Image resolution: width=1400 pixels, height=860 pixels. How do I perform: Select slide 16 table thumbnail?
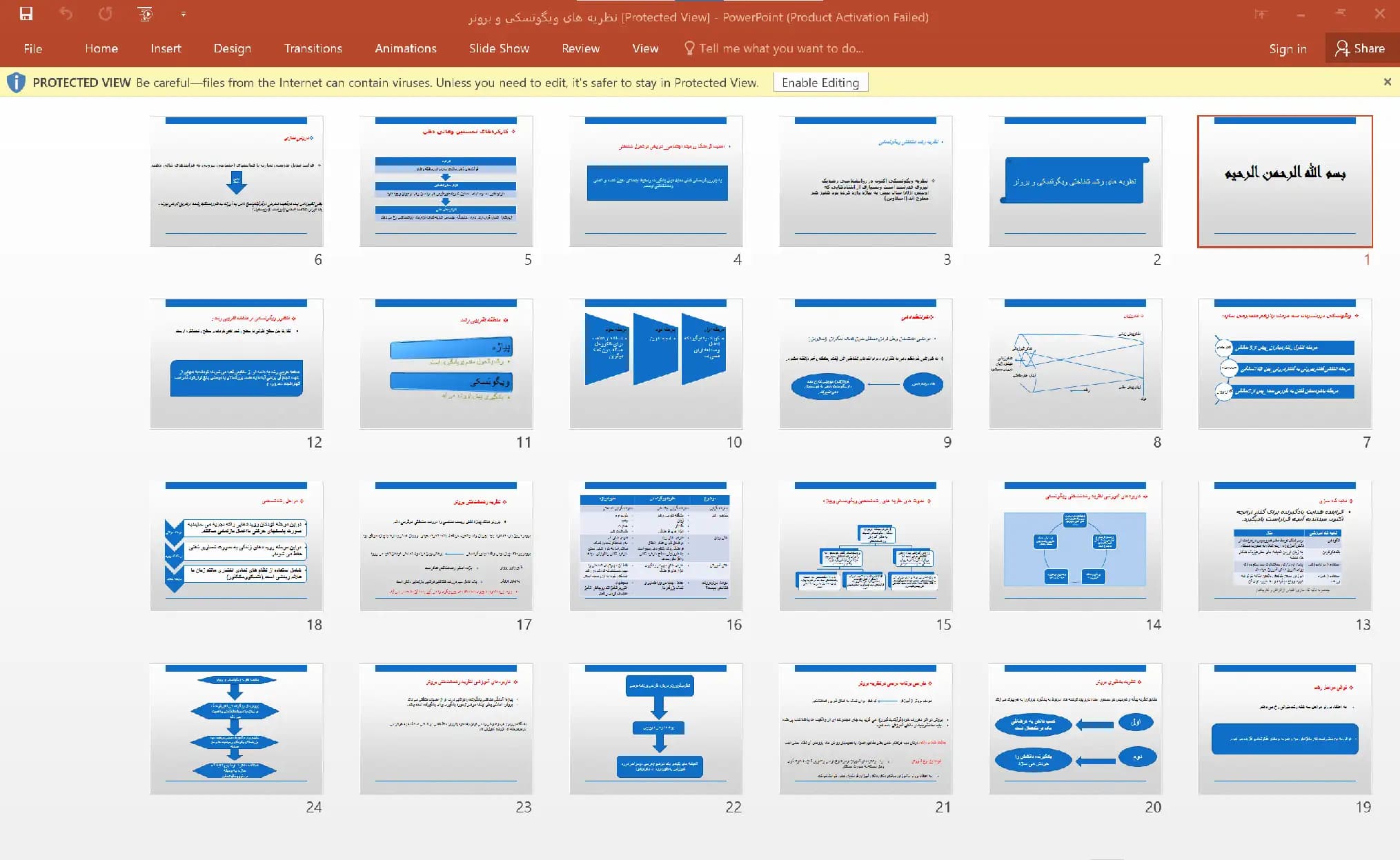656,546
